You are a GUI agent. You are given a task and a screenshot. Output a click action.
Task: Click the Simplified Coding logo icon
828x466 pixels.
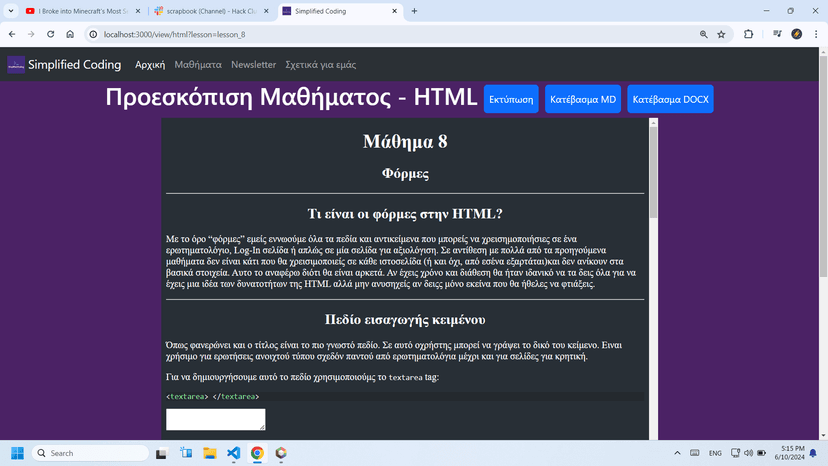tap(16, 64)
